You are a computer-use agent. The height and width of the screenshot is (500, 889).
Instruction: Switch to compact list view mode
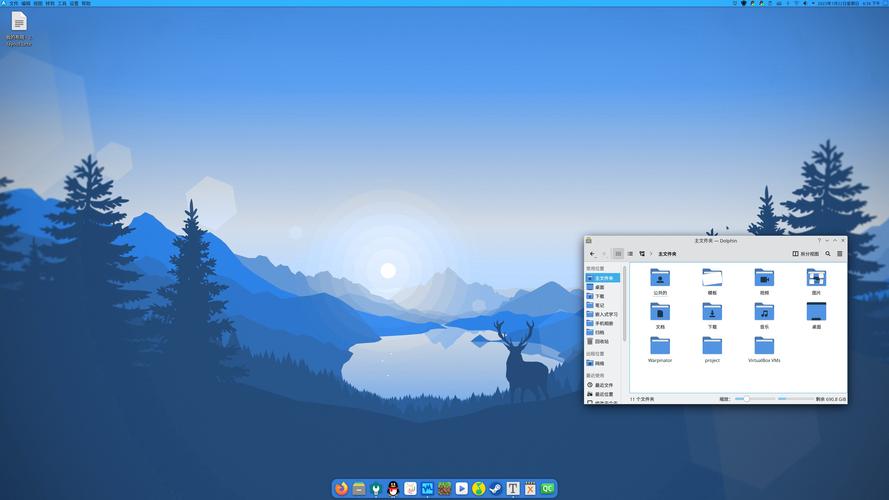click(x=630, y=254)
